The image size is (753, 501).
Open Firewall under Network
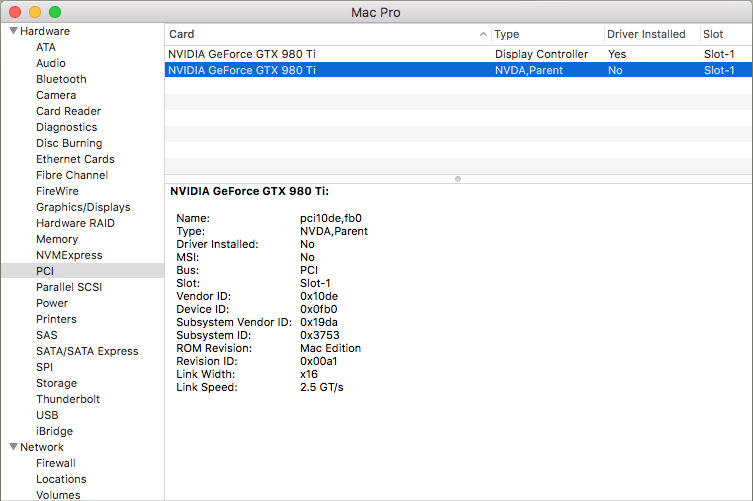pos(56,463)
